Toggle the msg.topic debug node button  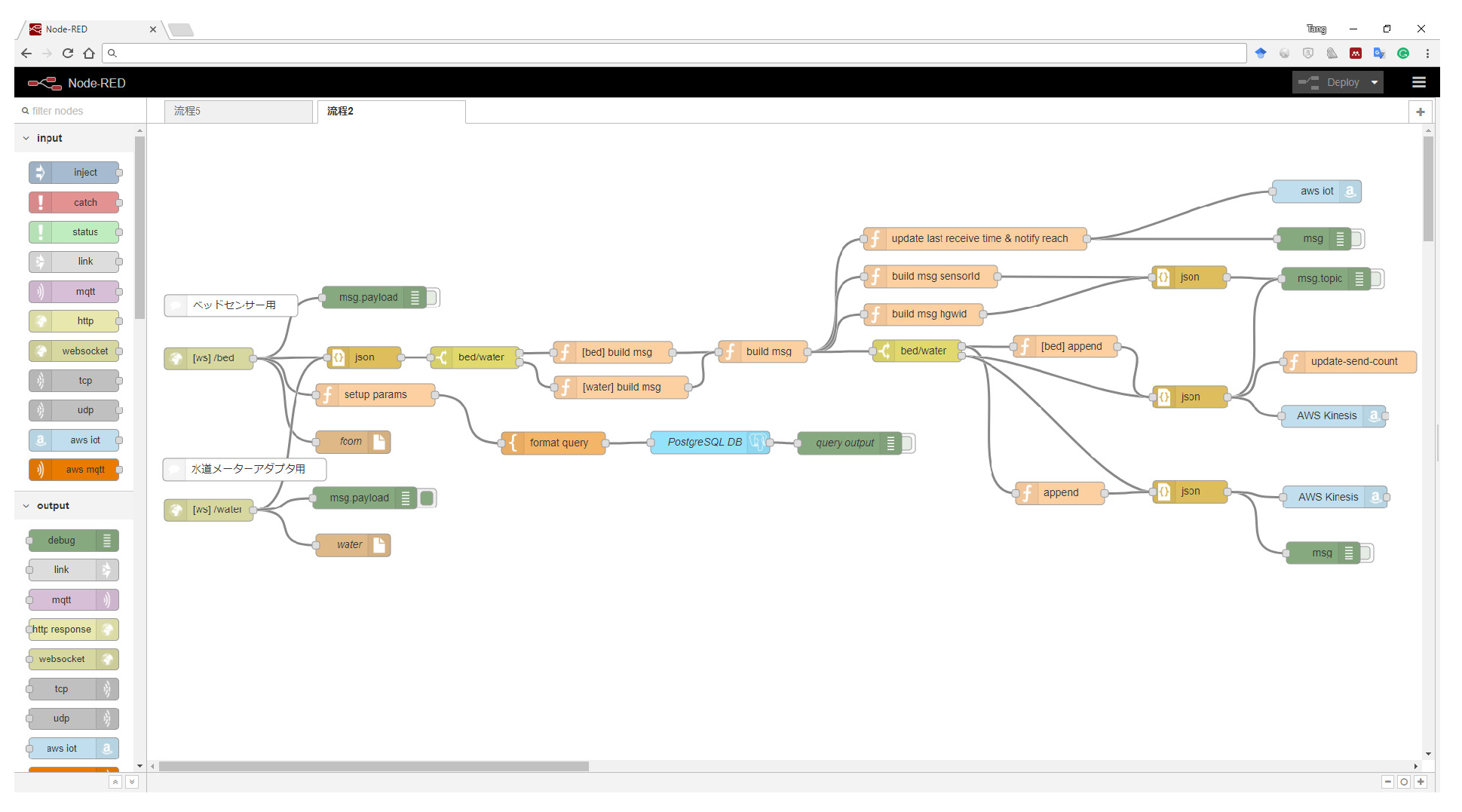tap(1377, 279)
